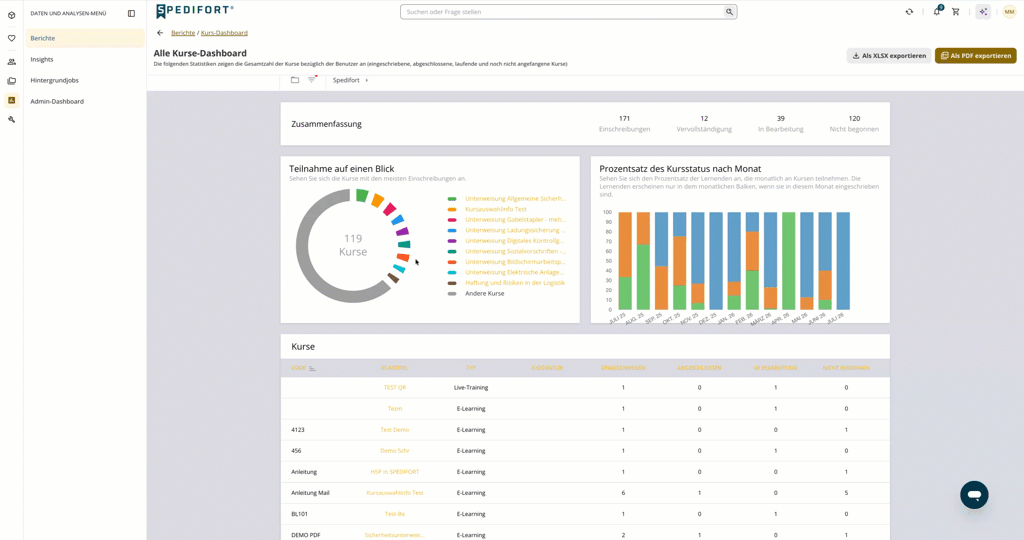Export as PDF
1024x540 pixels.
(976, 56)
